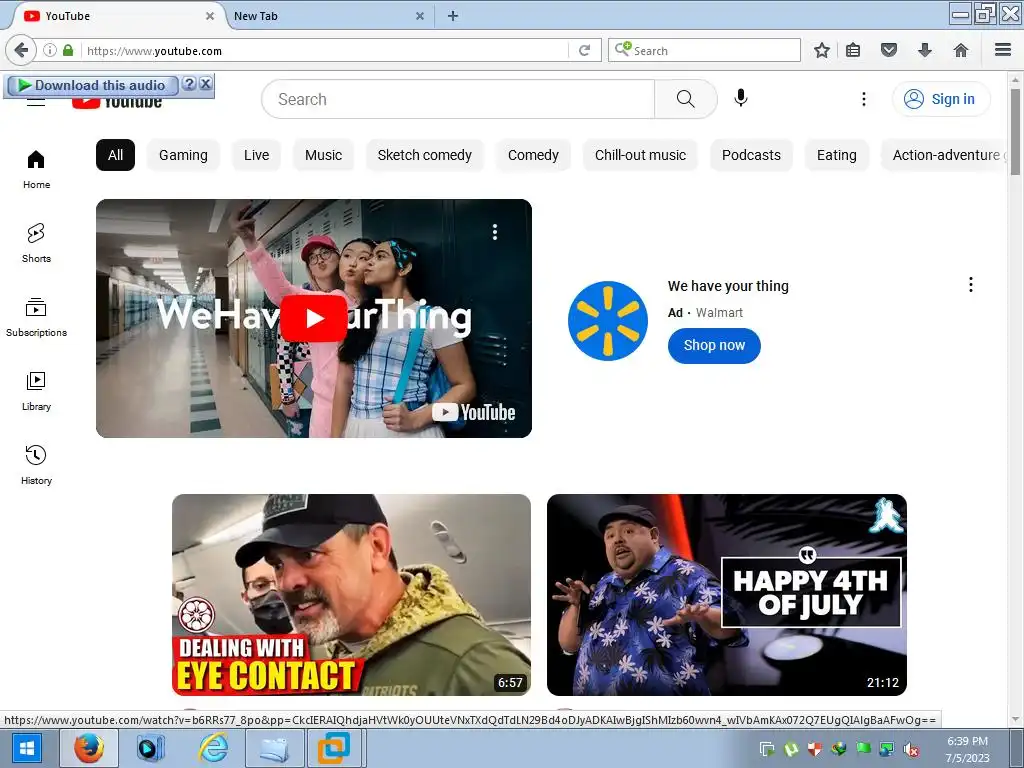The height and width of the screenshot is (768, 1024).
Task: Click Firefox icon in the taskbar
Action: [x=89, y=748]
